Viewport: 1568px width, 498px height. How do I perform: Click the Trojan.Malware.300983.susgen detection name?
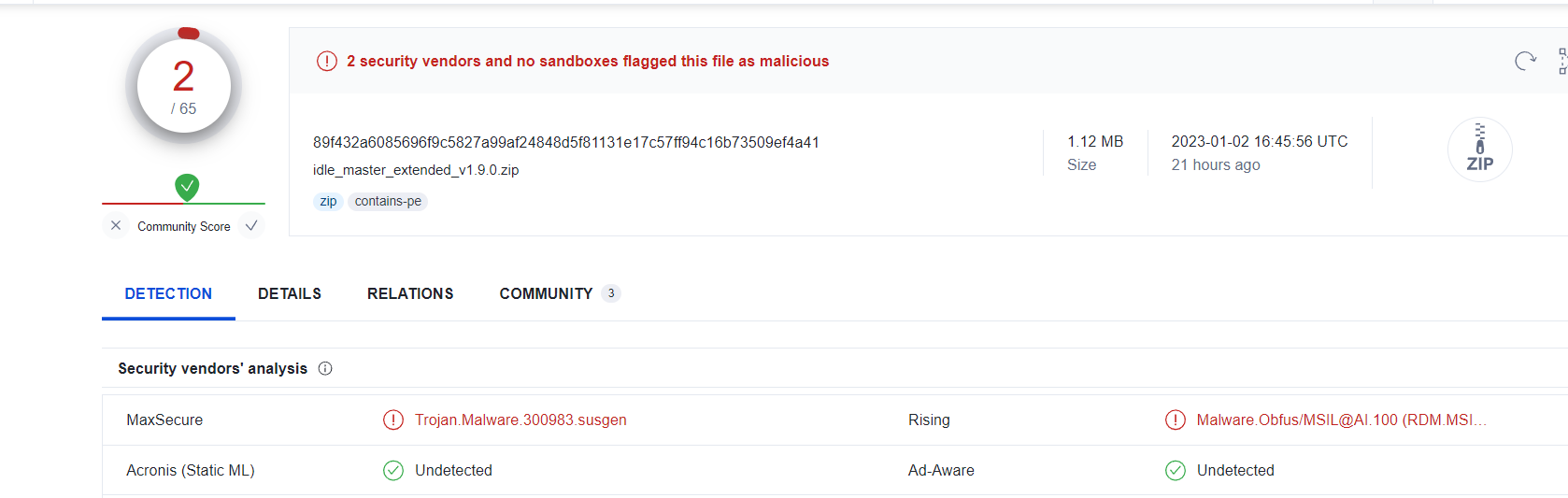(520, 420)
